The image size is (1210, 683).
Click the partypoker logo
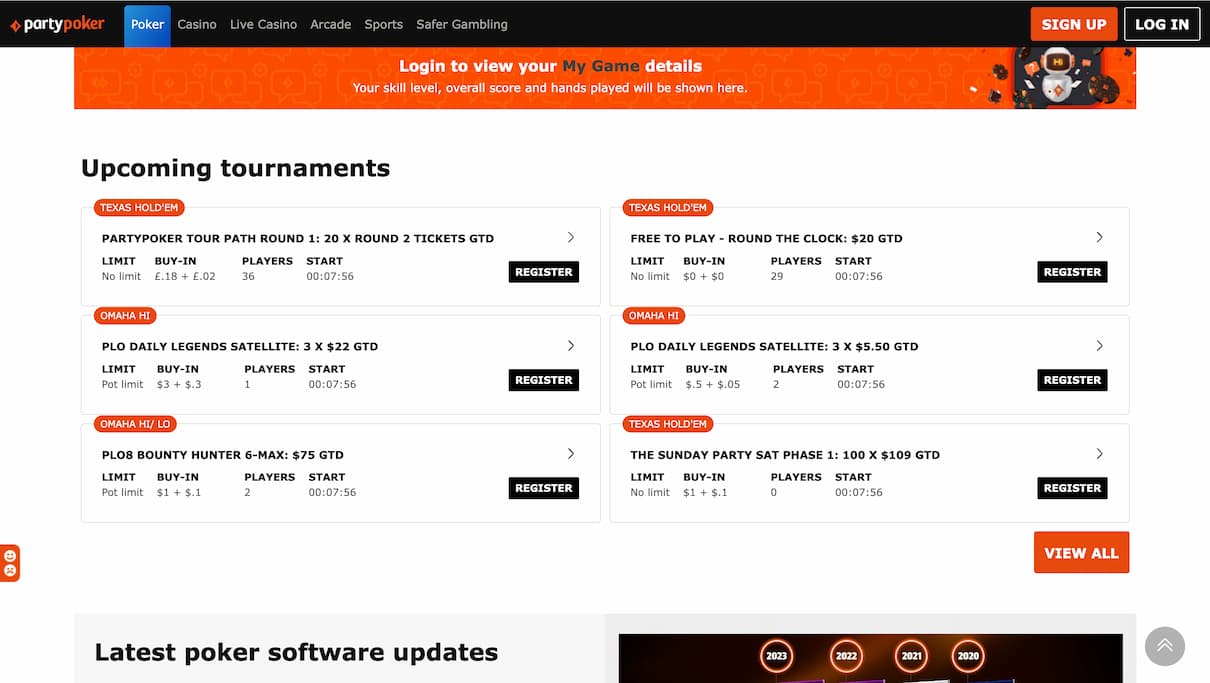coord(57,24)
